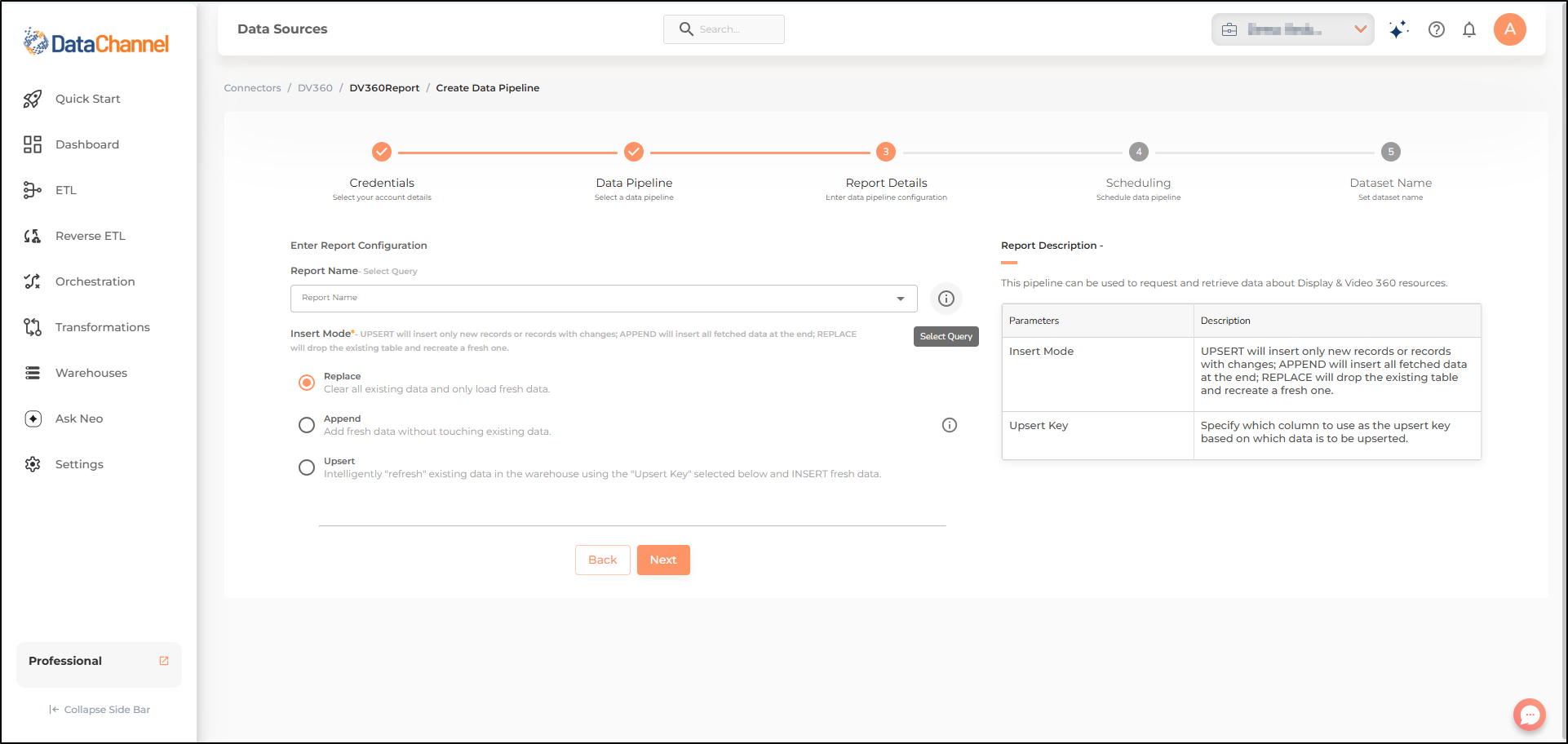Viewport: 1568px width, 744px height.
Task: Click step 4 Scheduling circle
Action: tap(1139, 152)
